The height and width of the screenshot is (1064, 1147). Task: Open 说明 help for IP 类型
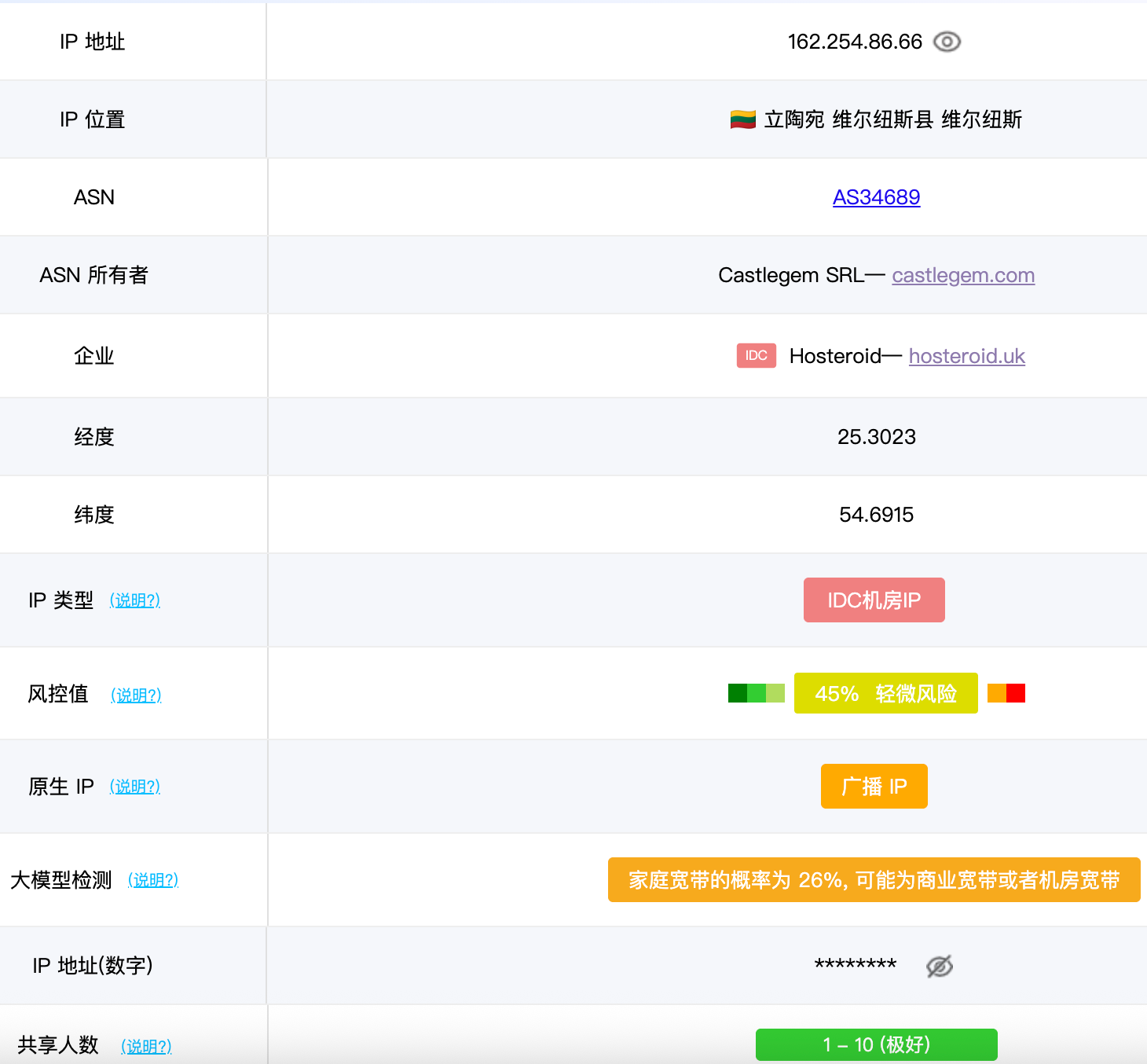pos(135,600)
